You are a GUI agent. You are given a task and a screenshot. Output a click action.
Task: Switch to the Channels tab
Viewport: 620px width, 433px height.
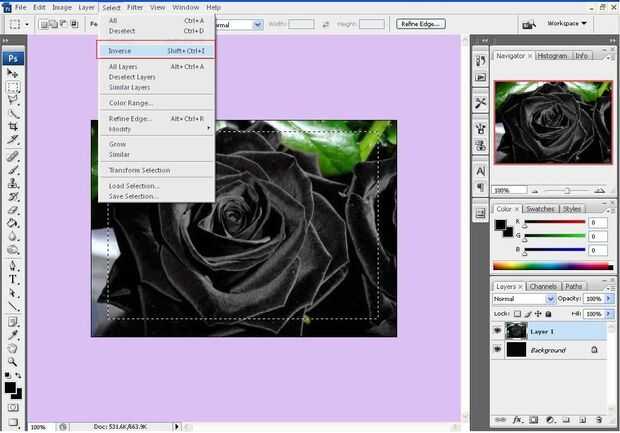(x=543, y=286)
